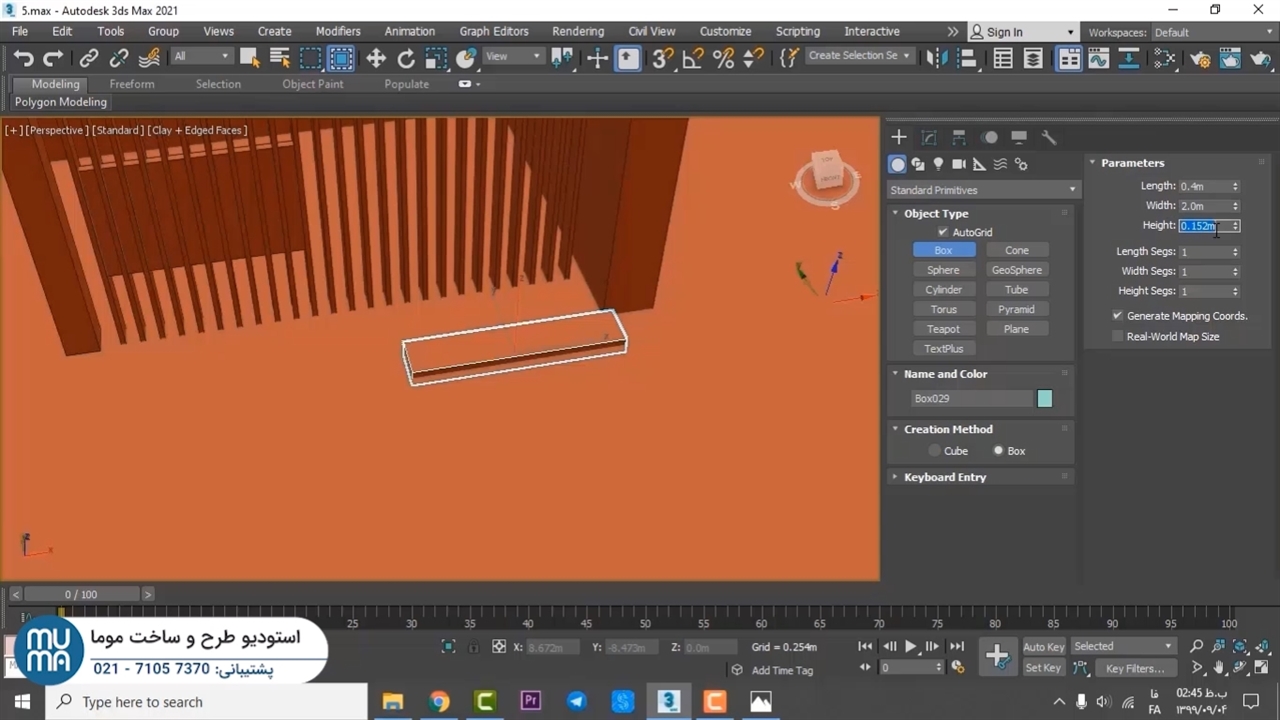Open the Standard Primitives dropdown
Screen dimensions: 1280x720
(982, 190)
